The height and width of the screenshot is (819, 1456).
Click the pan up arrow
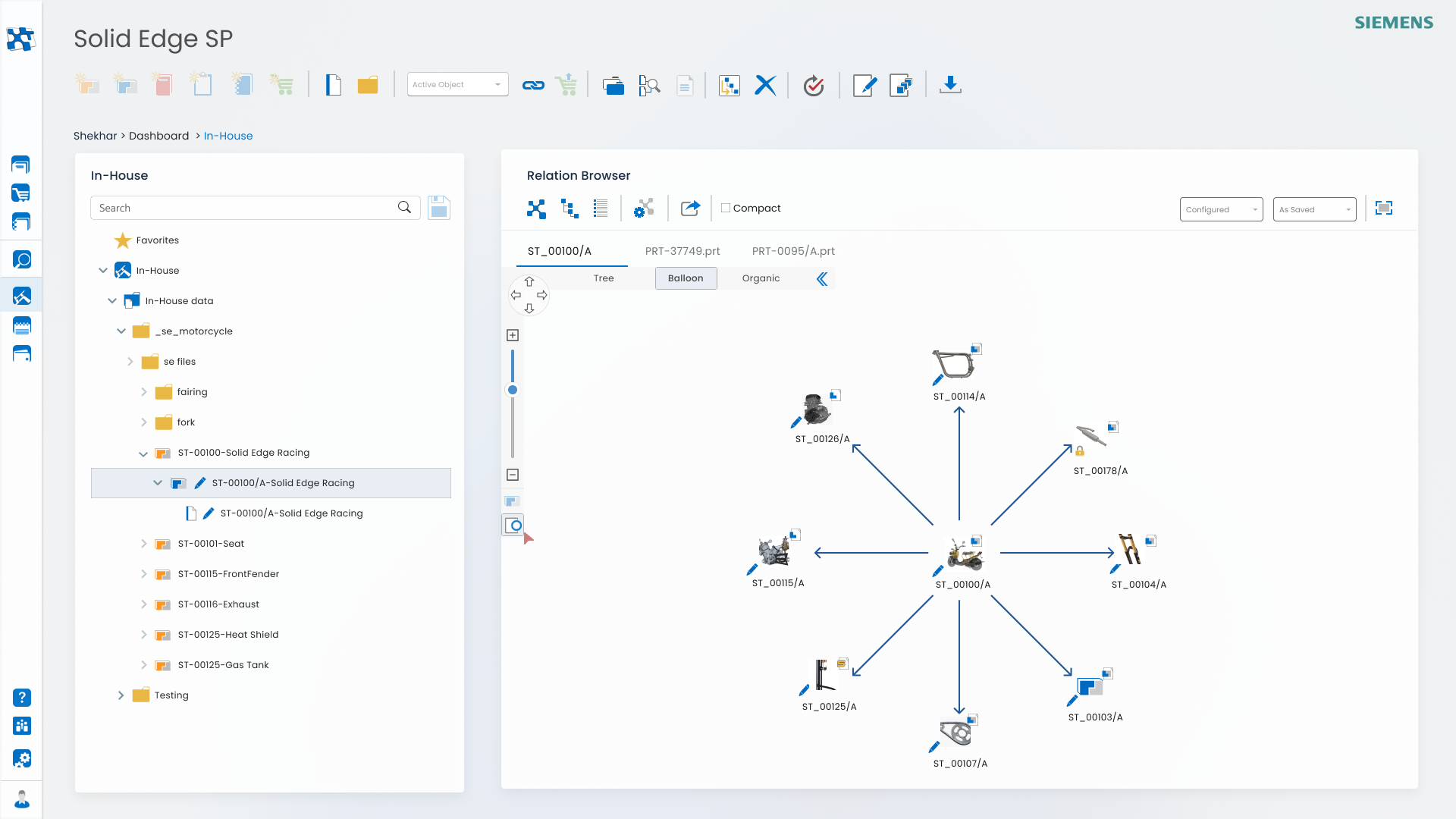(529, 281)
